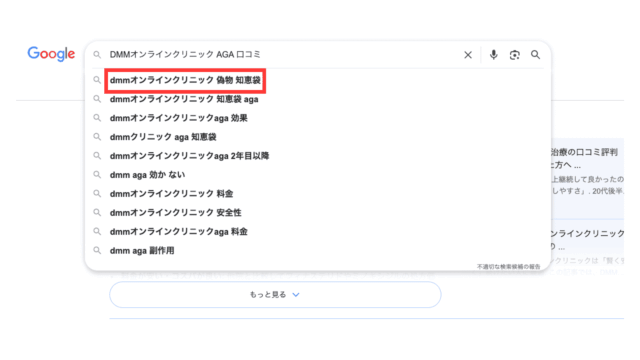The height and width of the screenshot is (360, 640).
Task: Select suggestion dmm aga 副作用
Action: pos(142,251)
